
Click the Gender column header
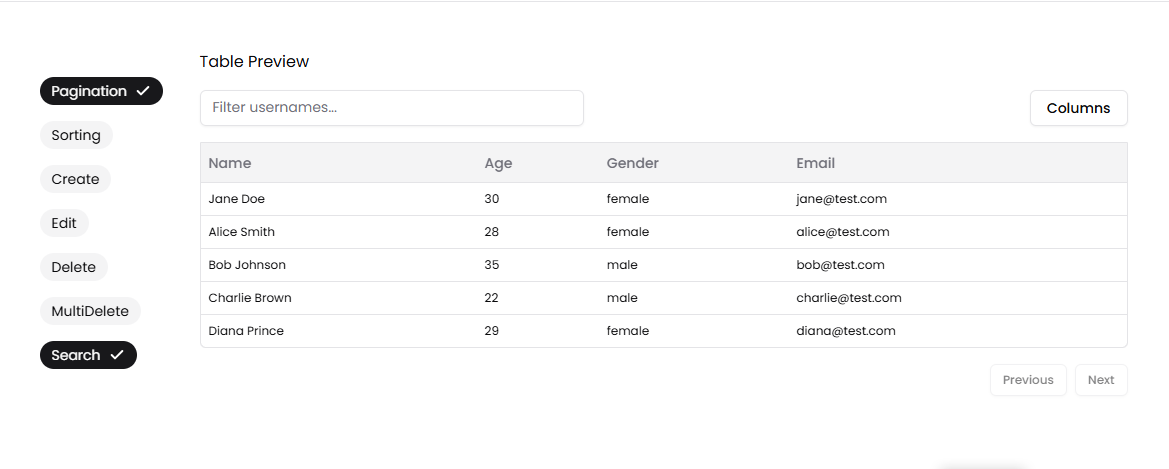coord(632,163)
